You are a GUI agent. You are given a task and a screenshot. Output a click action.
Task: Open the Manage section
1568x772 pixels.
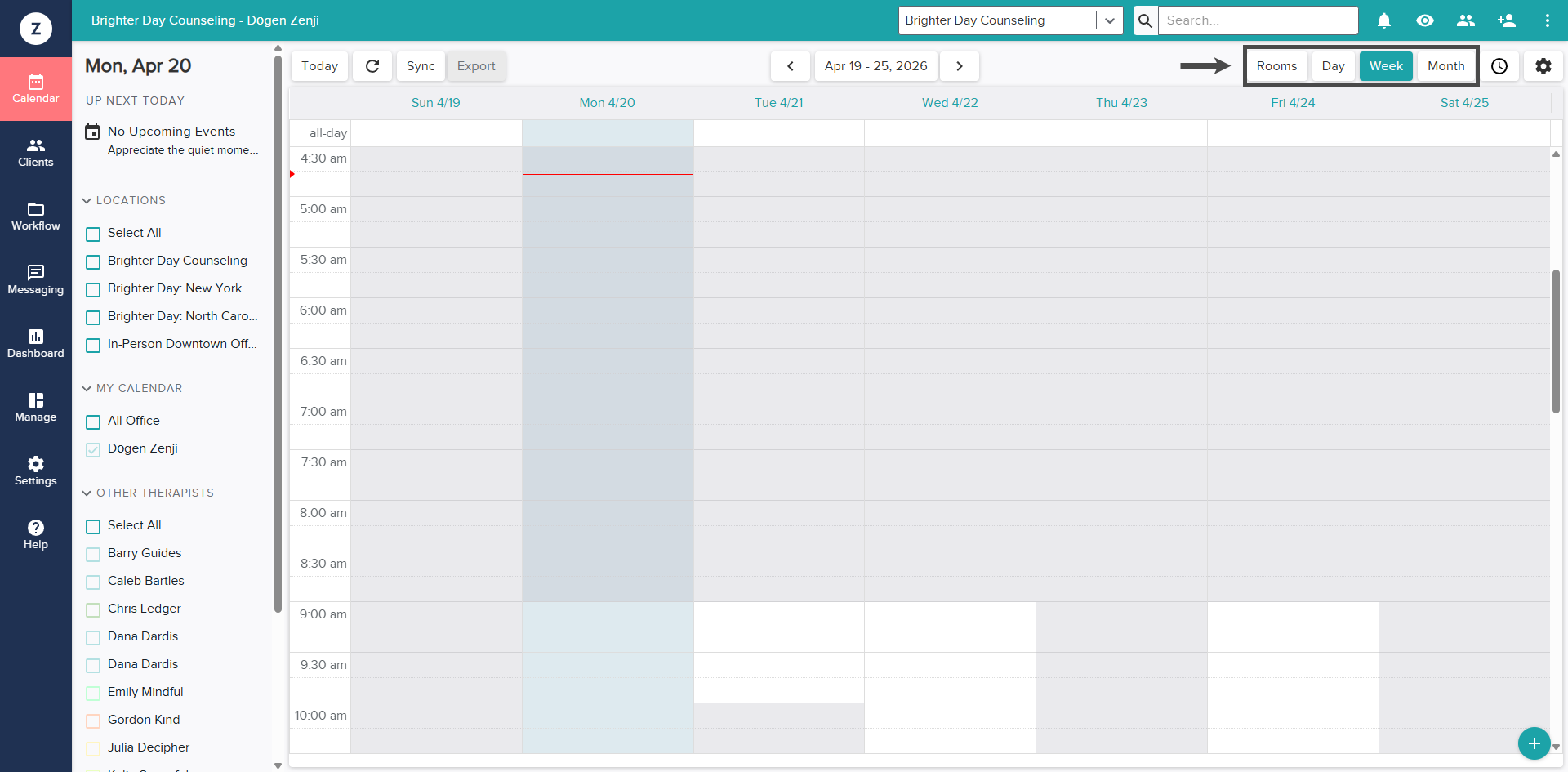point(36,408)
